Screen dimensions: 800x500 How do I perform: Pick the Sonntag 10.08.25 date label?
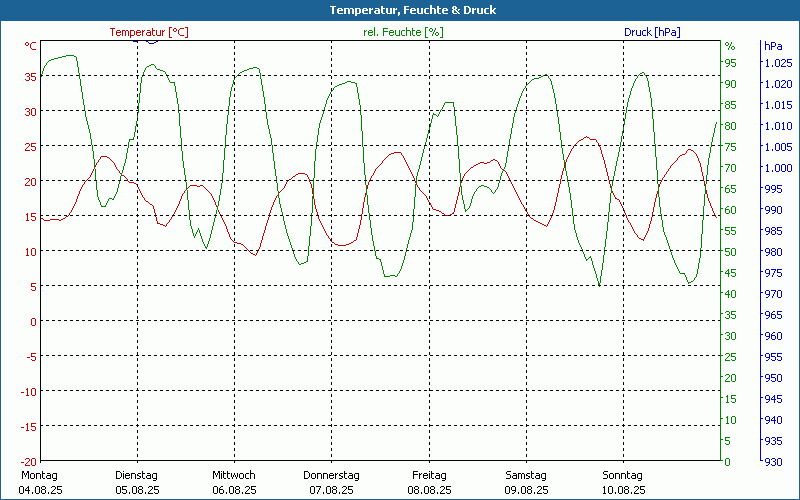pos(623,482)
